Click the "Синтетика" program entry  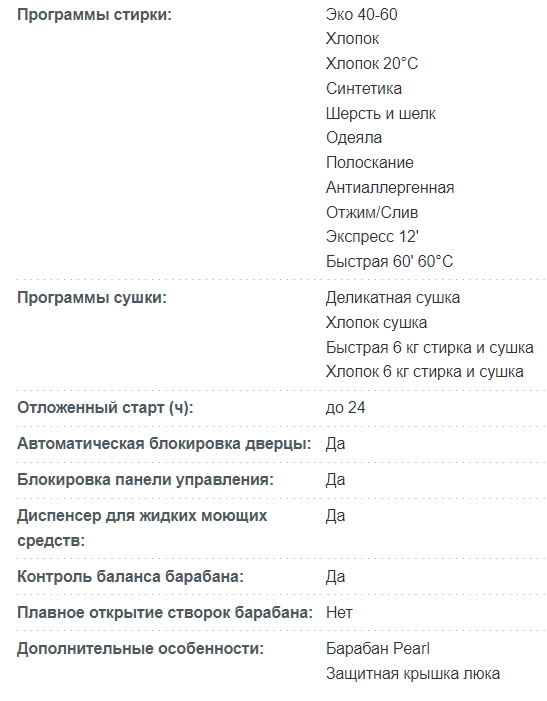[364, 88]
